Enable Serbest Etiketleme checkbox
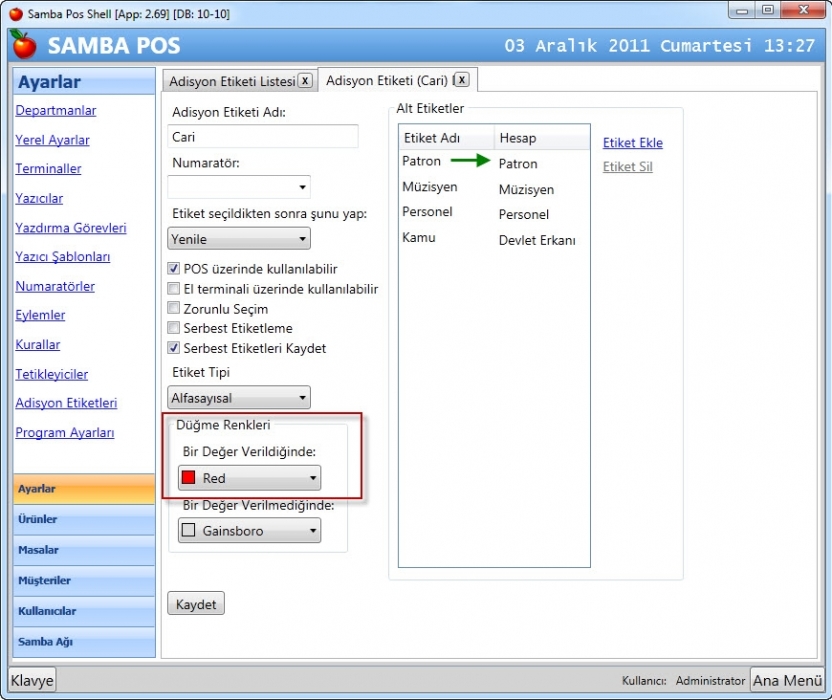832x700 pixels. [174, 328]
